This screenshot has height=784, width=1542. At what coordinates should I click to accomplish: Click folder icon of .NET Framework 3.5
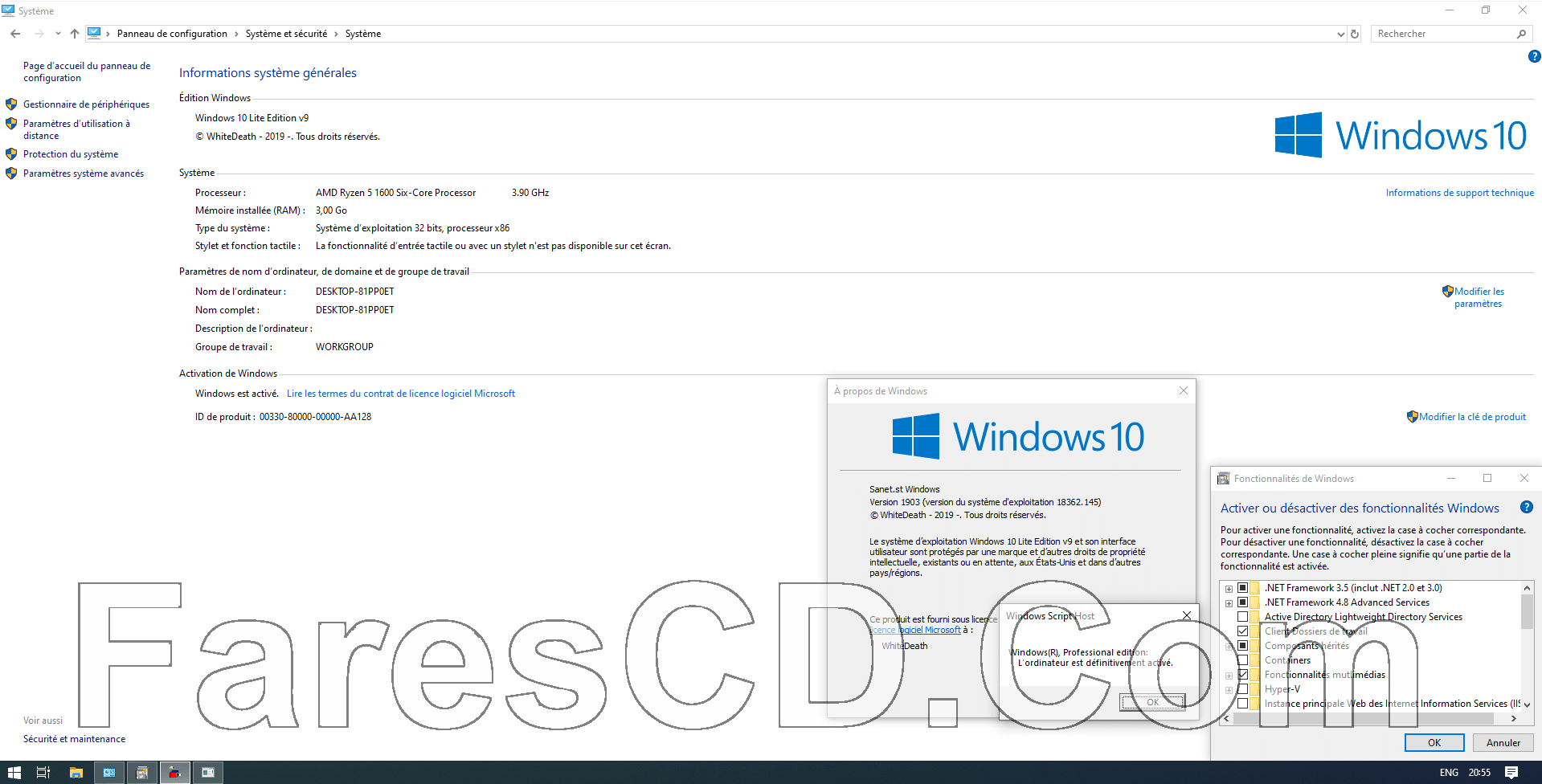point(1255,588)
